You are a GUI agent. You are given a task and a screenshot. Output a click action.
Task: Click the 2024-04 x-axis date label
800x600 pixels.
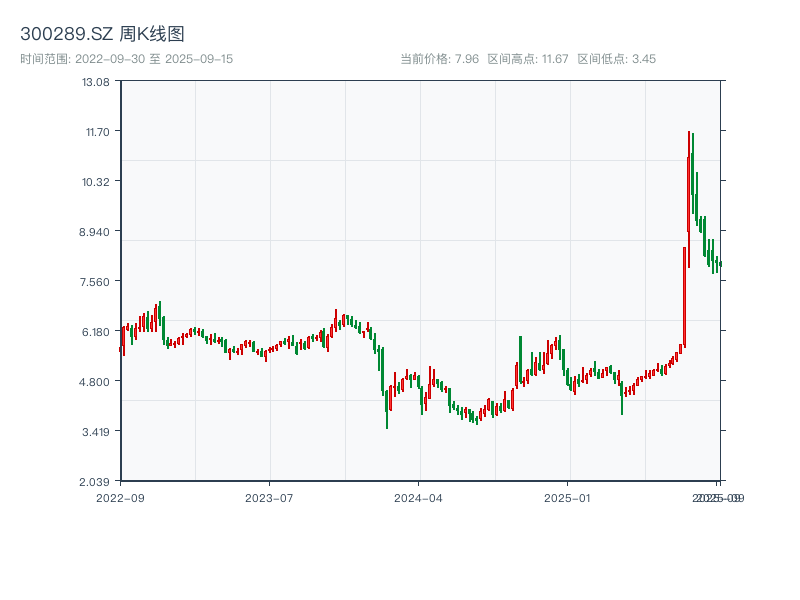click(x=419, y=497)
